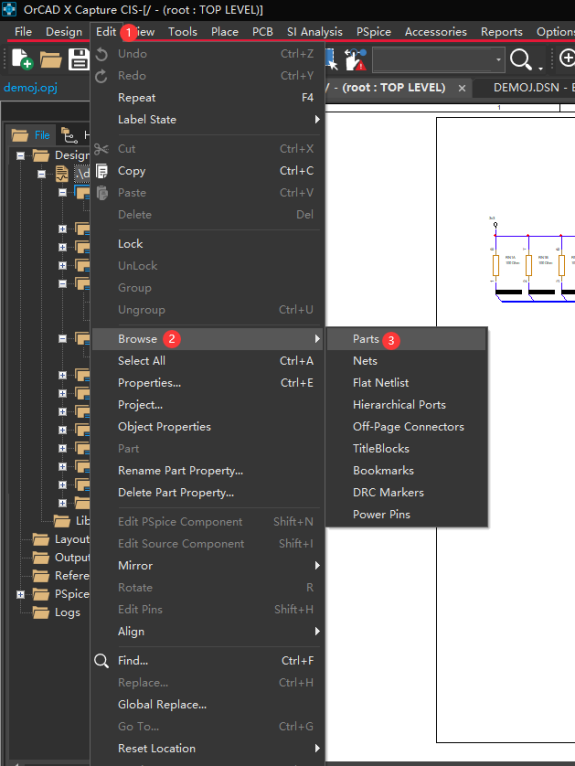Select Find... in the Edit menu
Viewport: 575px width, 766px height.
[208, 661]
